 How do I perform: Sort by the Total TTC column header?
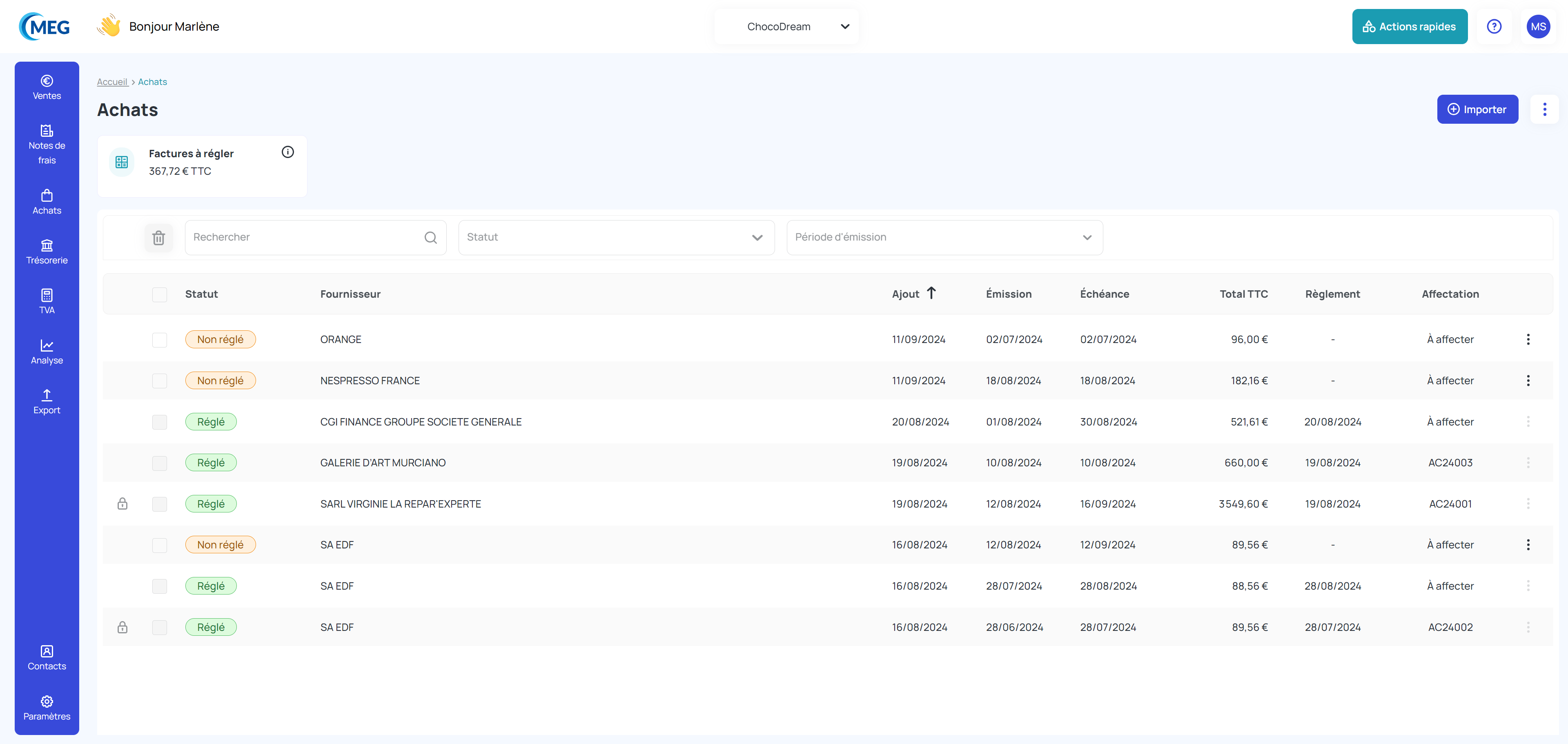click(x=1243, y=294)
